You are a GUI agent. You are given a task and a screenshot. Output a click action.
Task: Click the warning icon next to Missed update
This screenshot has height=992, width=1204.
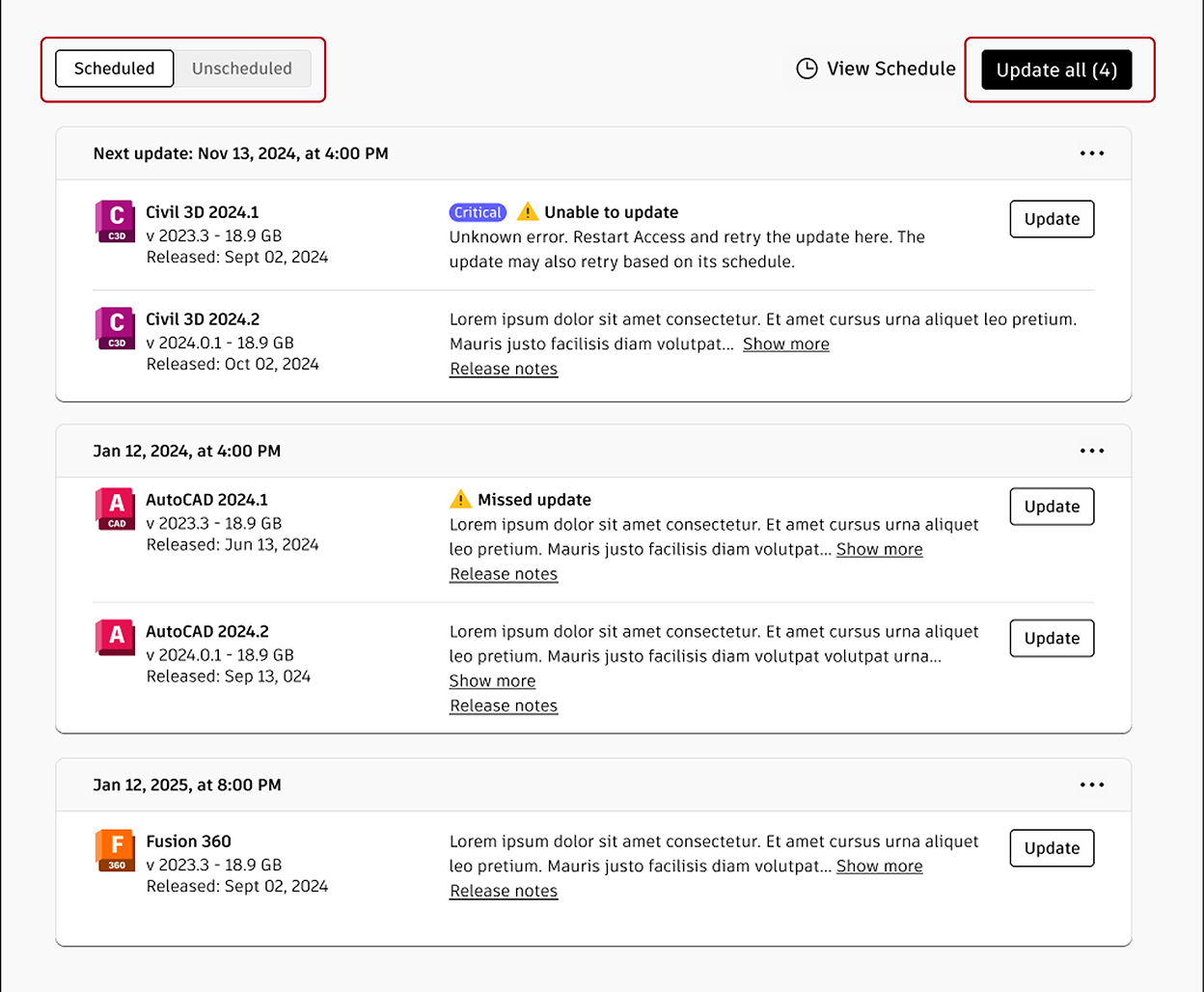click(460, 499)
